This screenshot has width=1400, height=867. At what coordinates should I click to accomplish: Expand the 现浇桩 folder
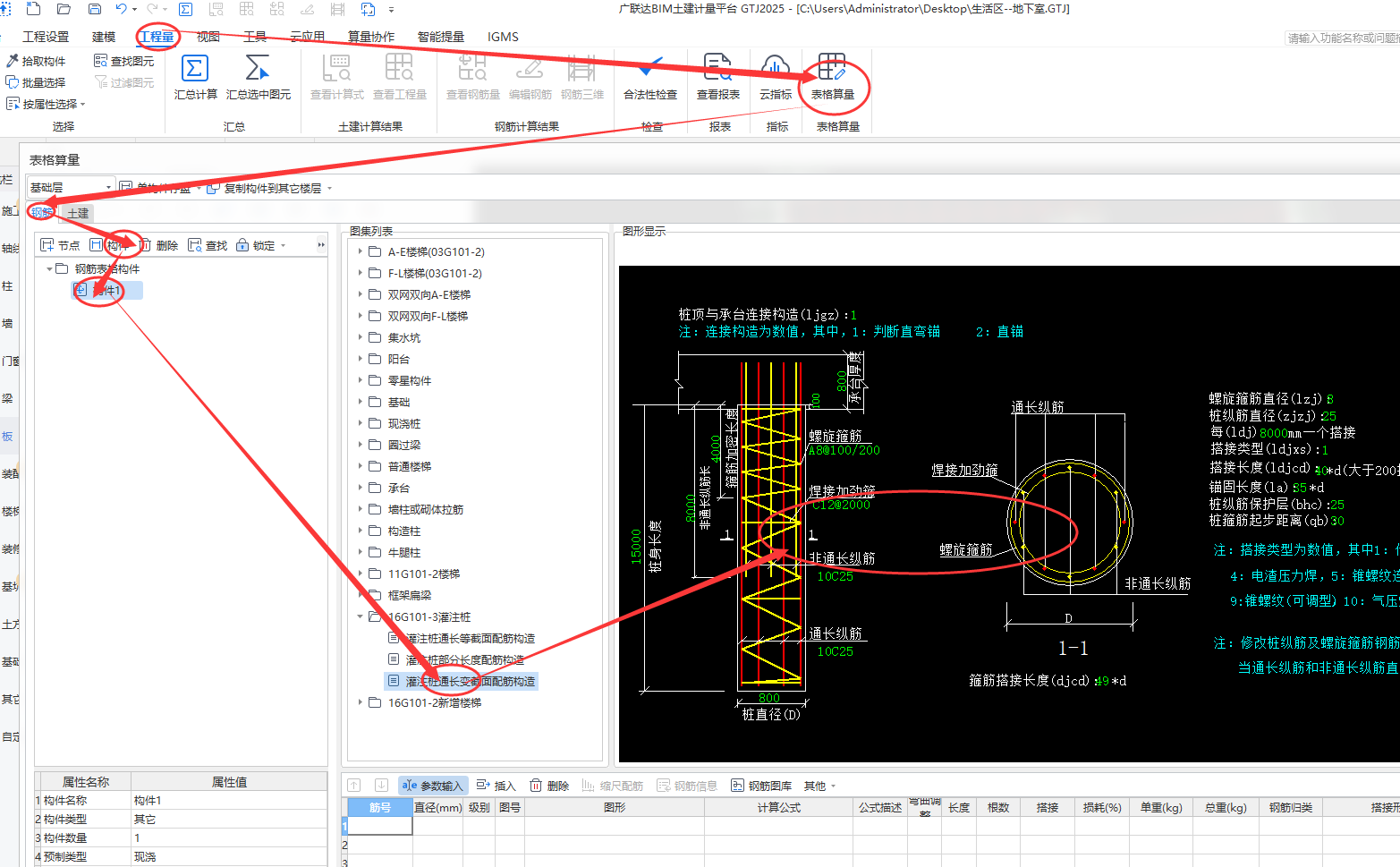tap(361, 423)
